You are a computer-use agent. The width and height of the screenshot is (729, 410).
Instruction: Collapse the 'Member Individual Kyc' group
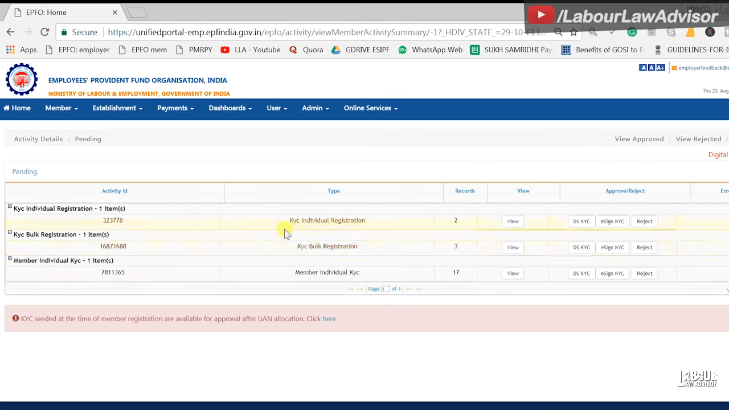10,258
